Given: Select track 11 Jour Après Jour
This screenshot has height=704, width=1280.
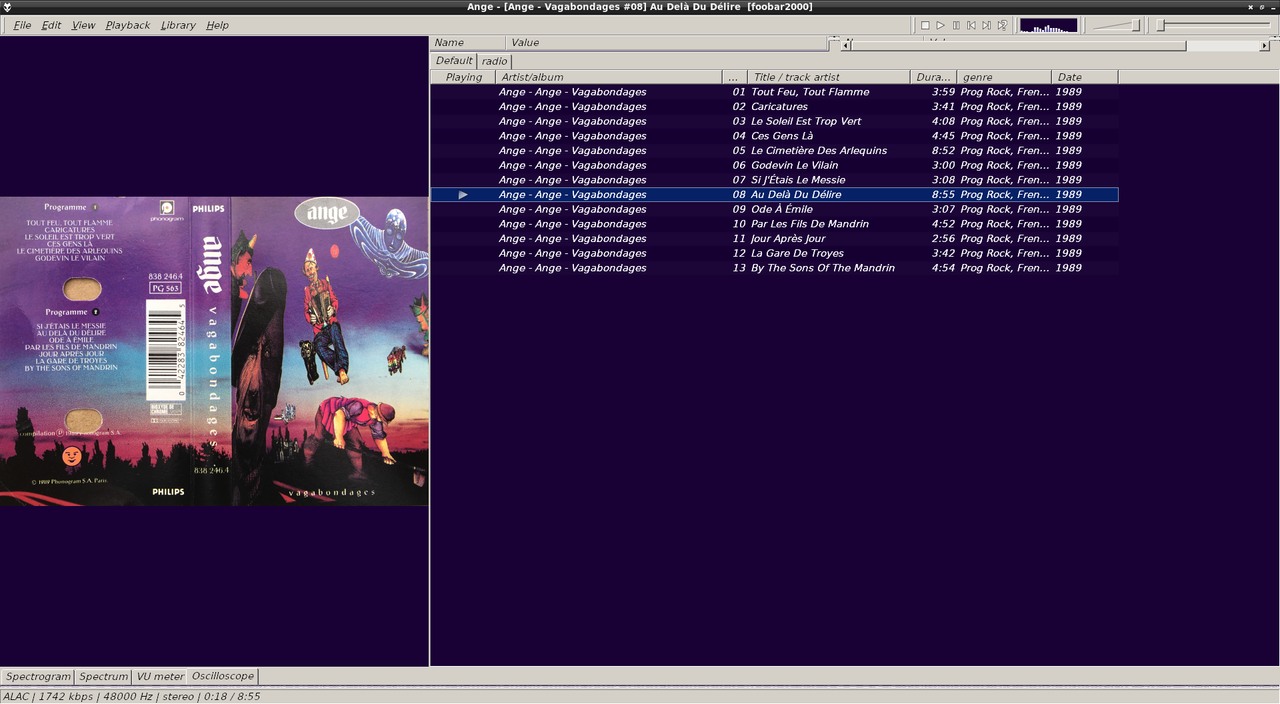Looking at the screenshot, I should point(774,239).
